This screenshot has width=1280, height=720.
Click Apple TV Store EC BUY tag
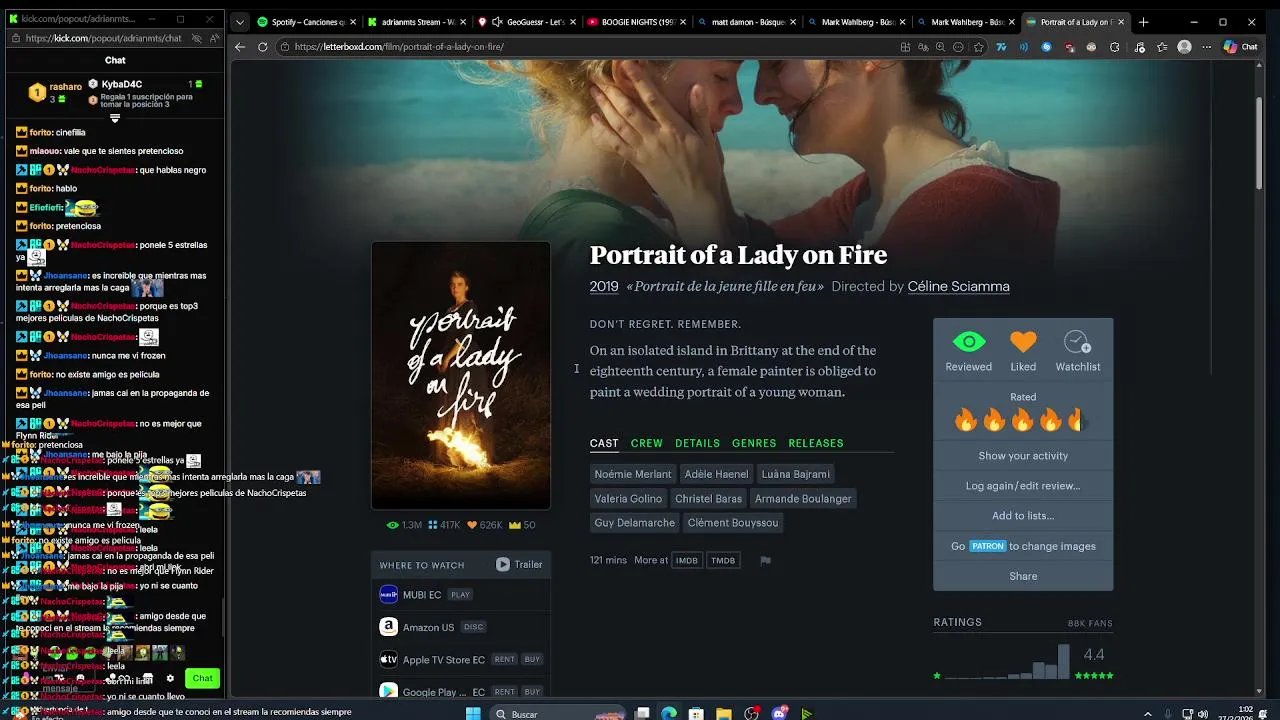(532, 659)
